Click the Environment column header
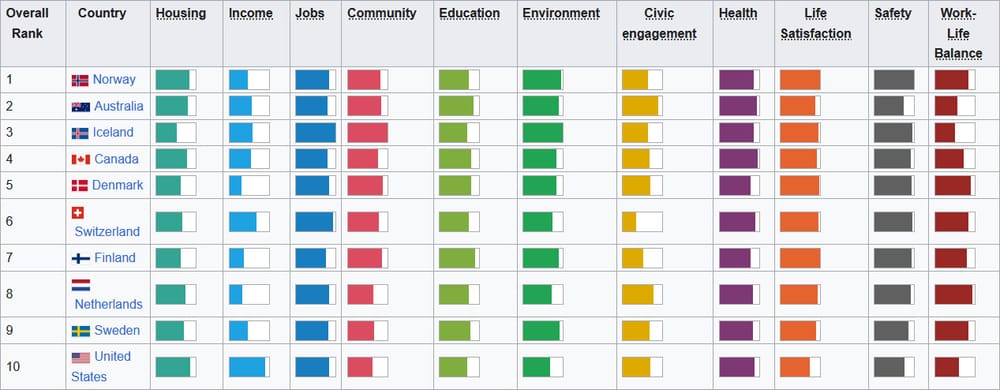Viewport: 1000px width, 390px height. 561,13
